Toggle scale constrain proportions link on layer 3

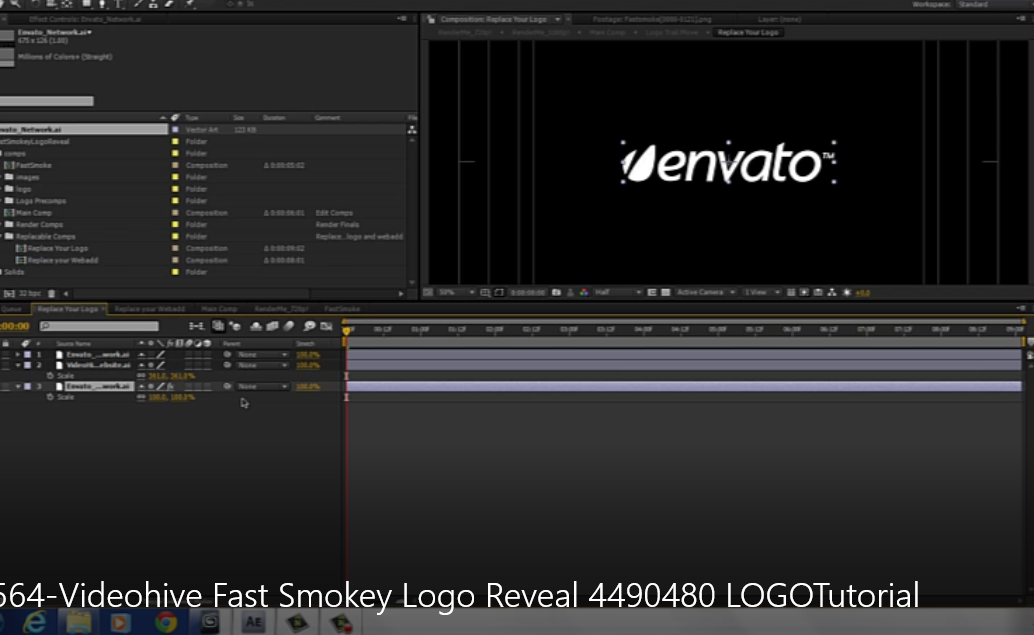[x=141, y=397]
